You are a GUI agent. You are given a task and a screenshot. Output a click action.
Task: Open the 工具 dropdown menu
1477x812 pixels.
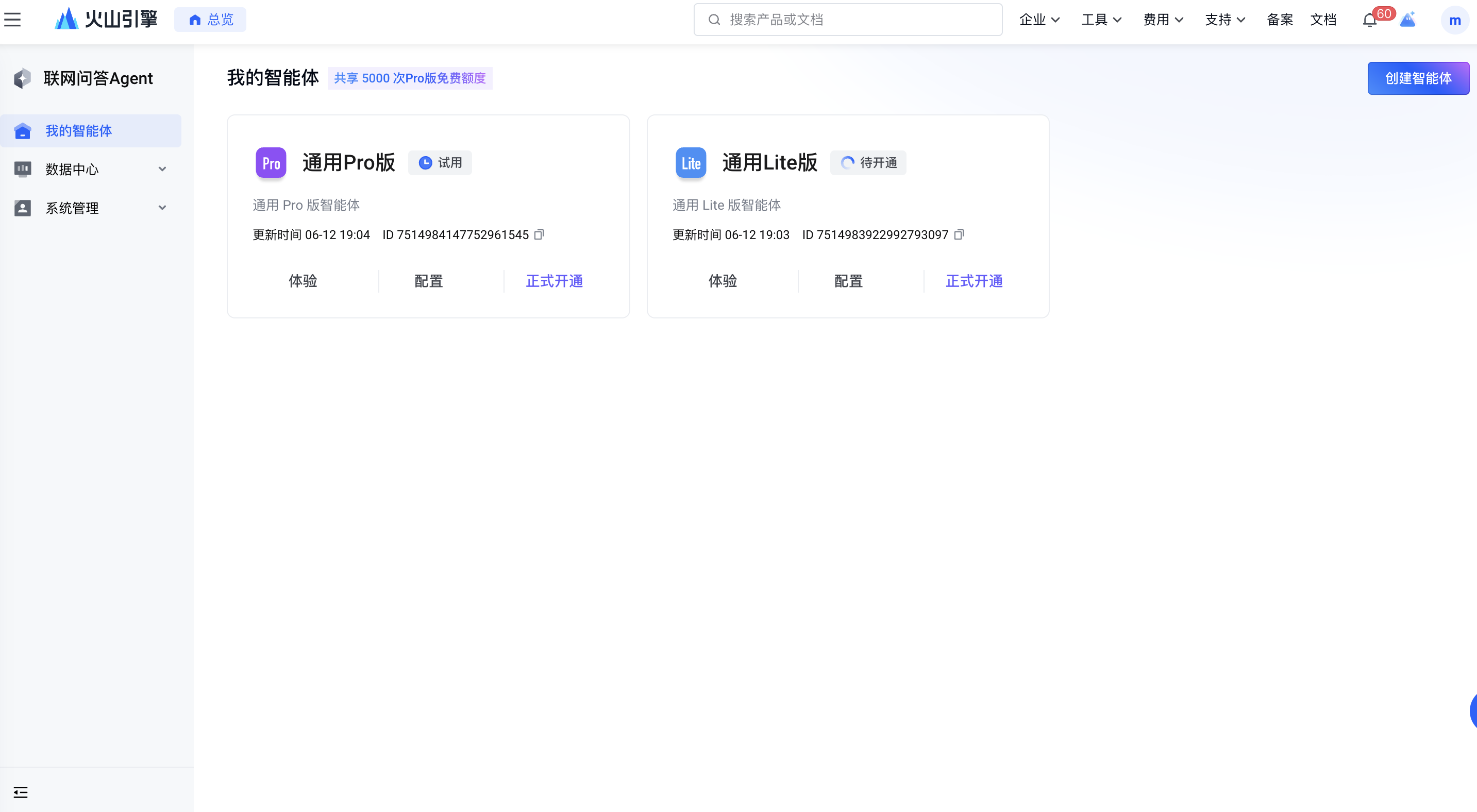coord(1101,20)
